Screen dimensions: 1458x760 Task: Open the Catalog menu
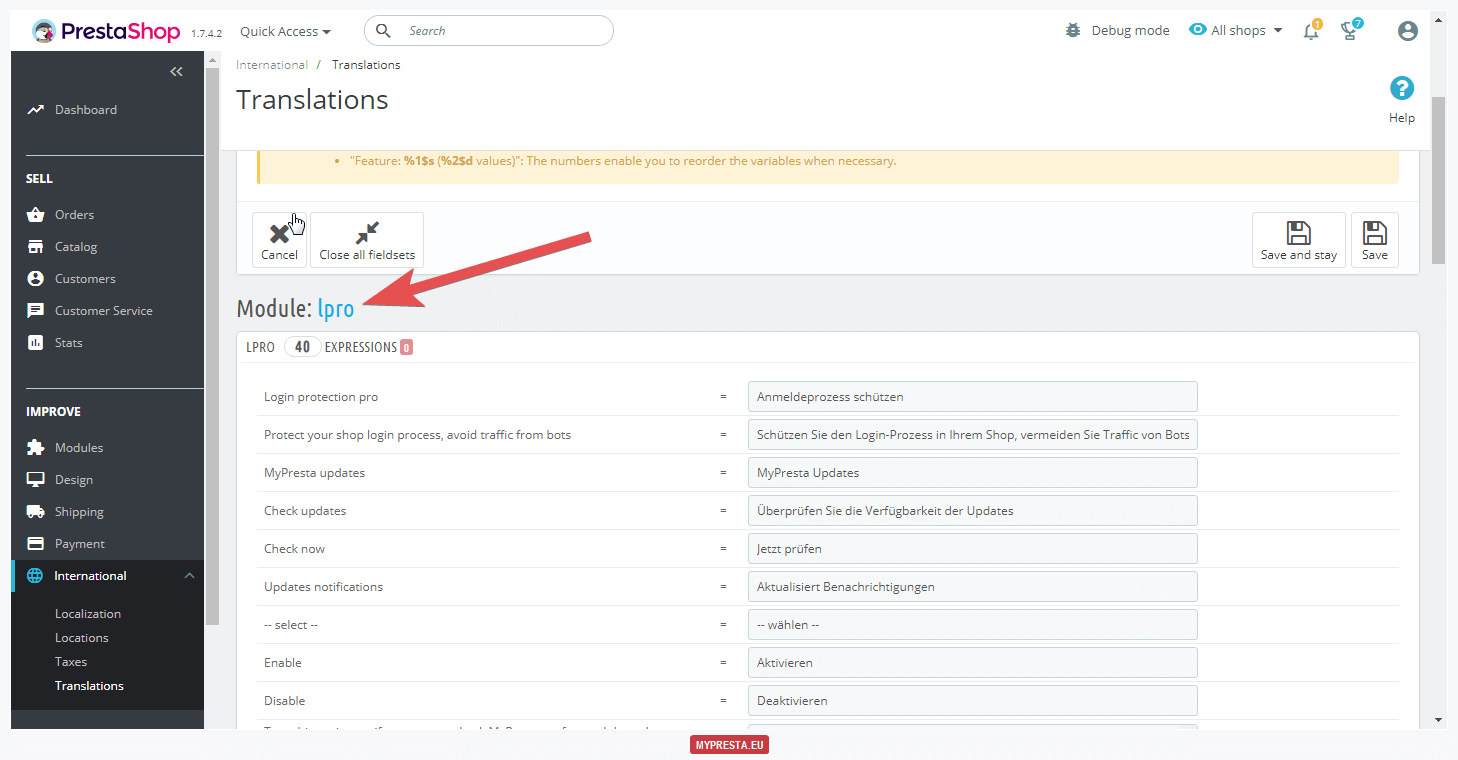76,247
